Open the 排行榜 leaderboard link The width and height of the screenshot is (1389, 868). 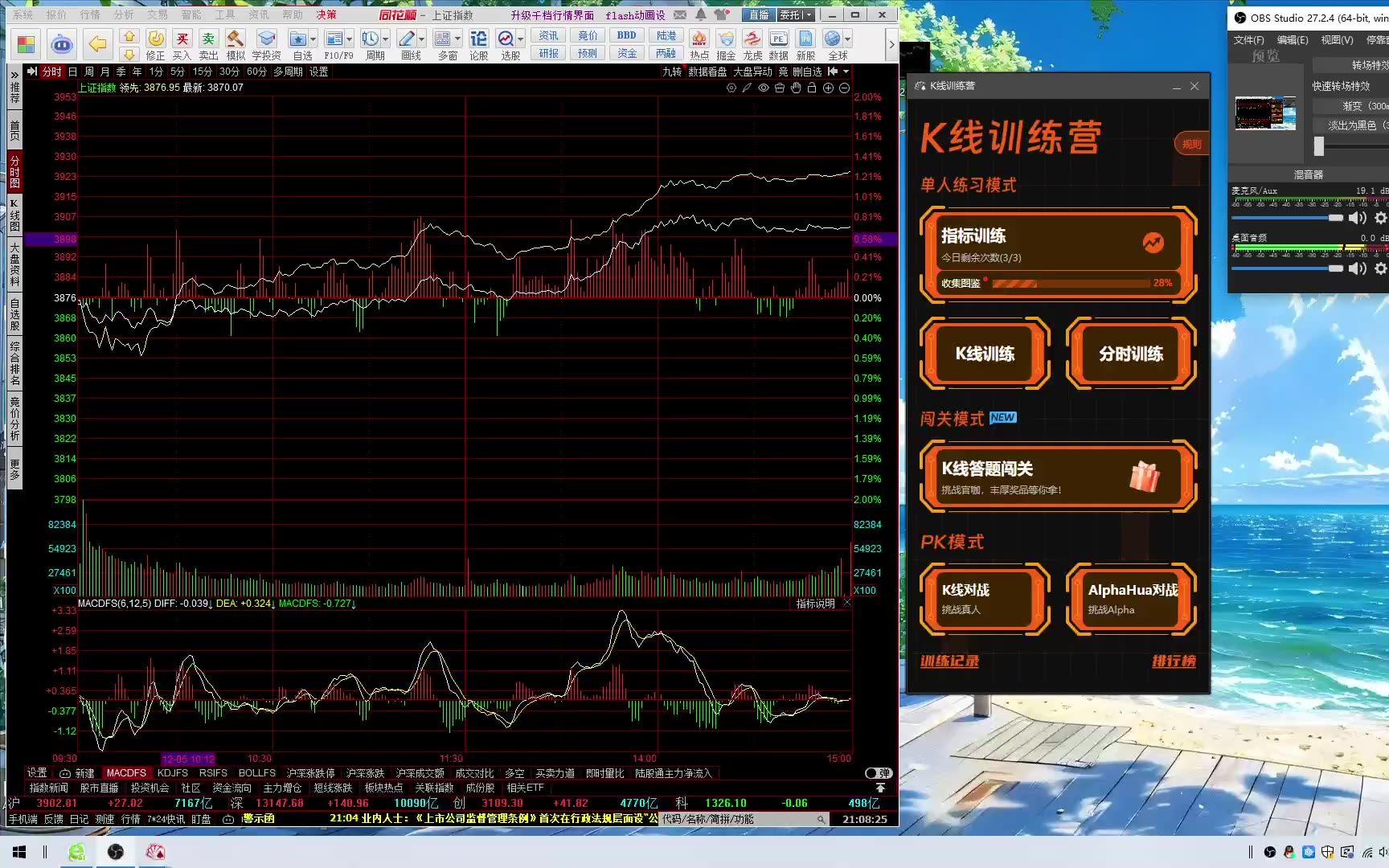click(1174, 661)
